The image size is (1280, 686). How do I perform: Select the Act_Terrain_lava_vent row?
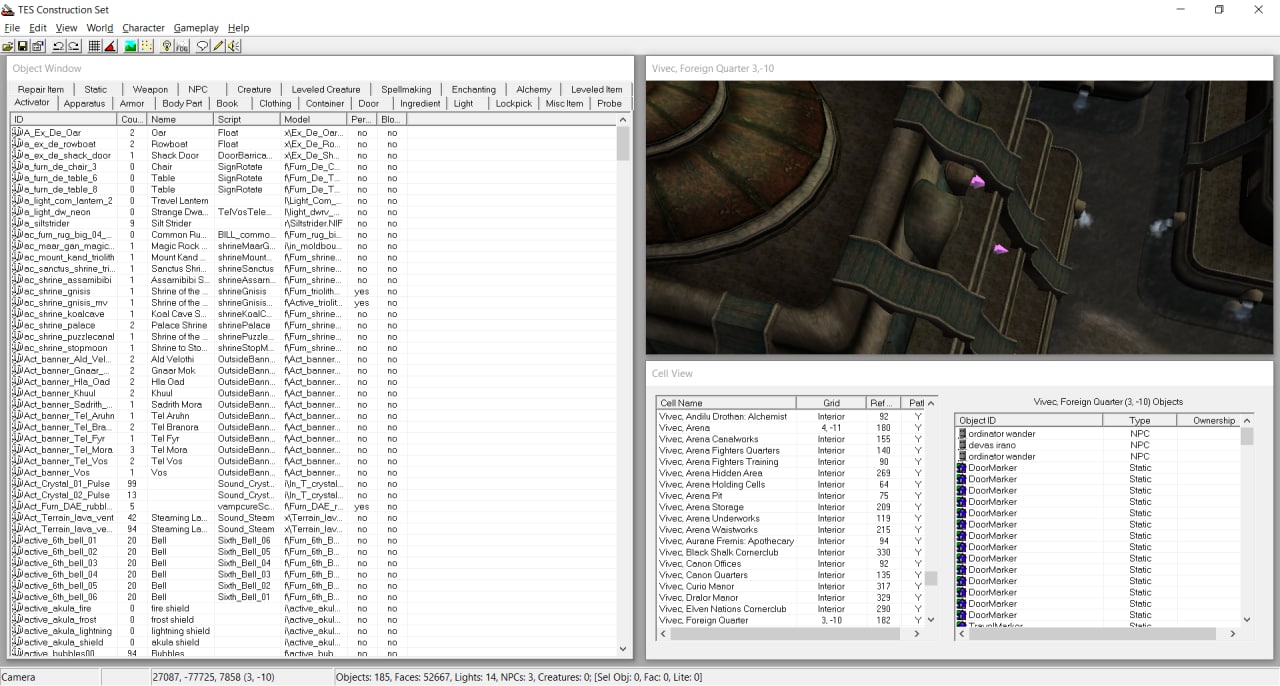click(x=314, y=518)
